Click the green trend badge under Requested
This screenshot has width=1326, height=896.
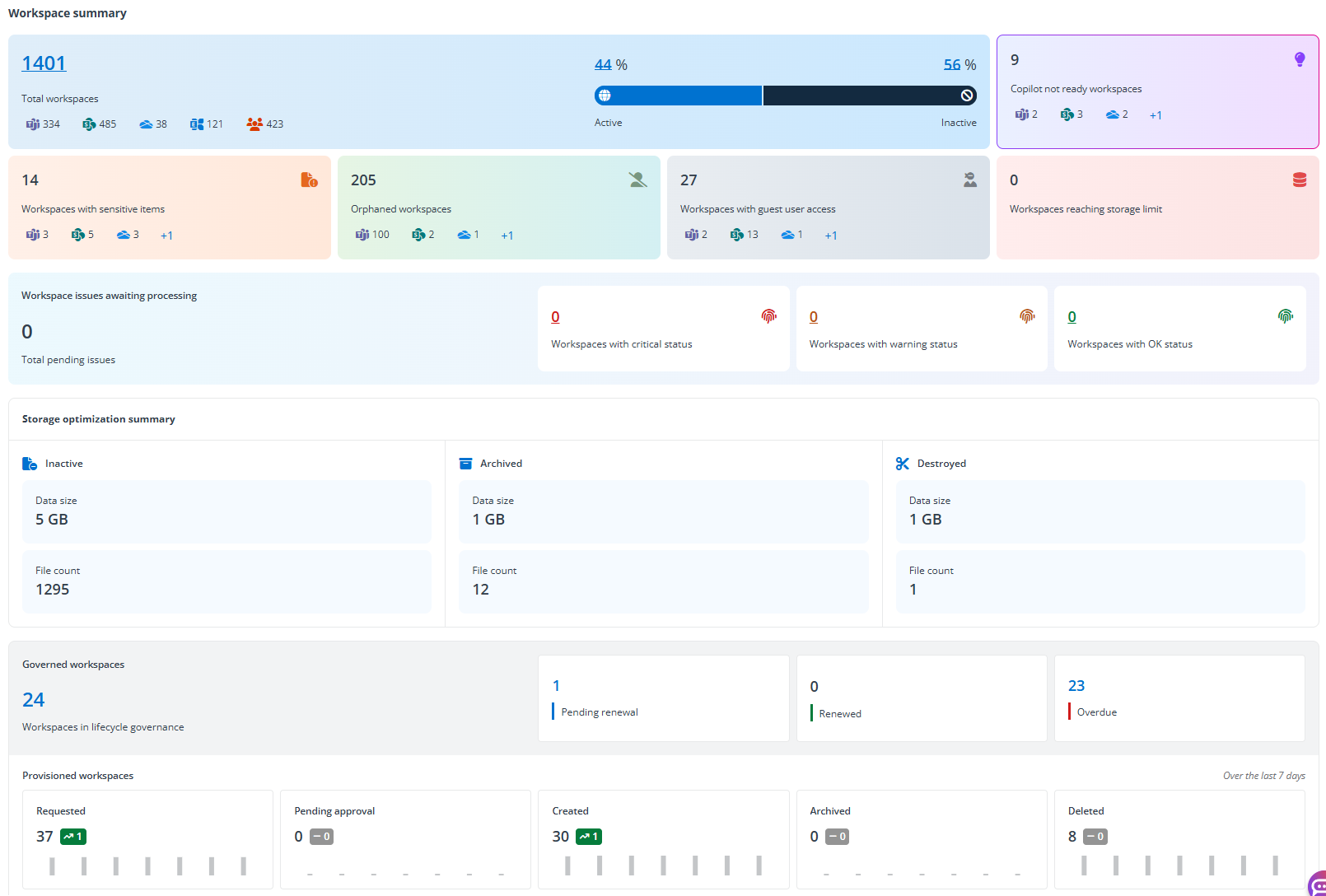click(72, 836)
